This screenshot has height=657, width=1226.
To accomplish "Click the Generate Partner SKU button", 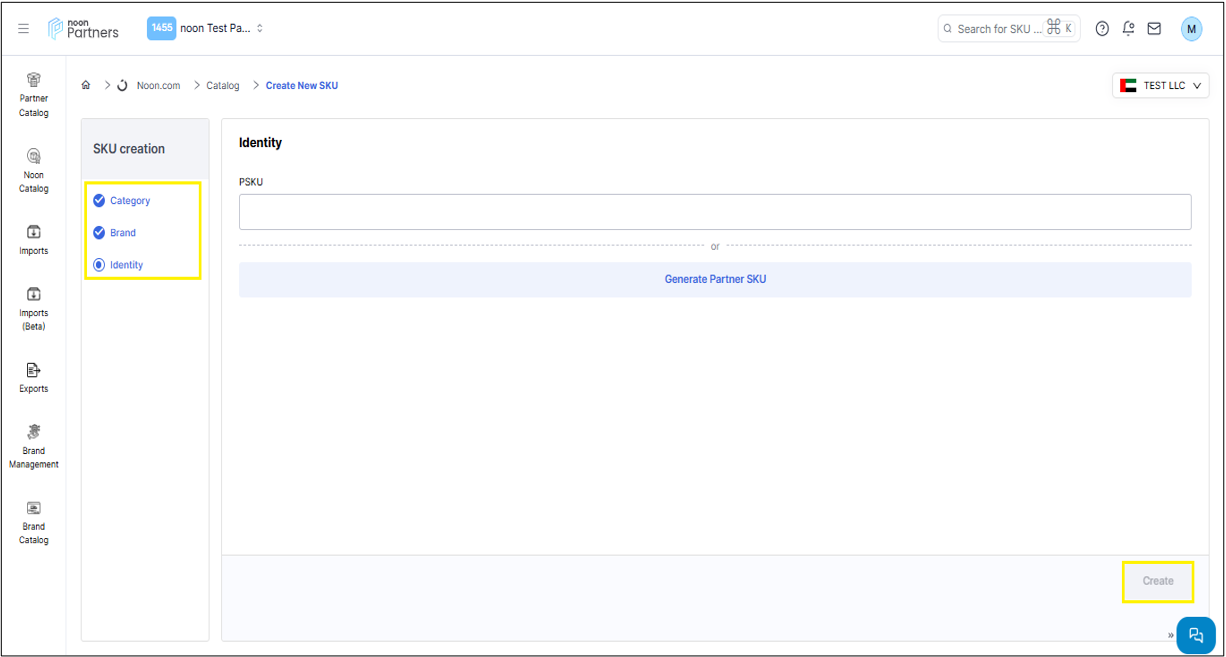I will click(x=715, y=280).
